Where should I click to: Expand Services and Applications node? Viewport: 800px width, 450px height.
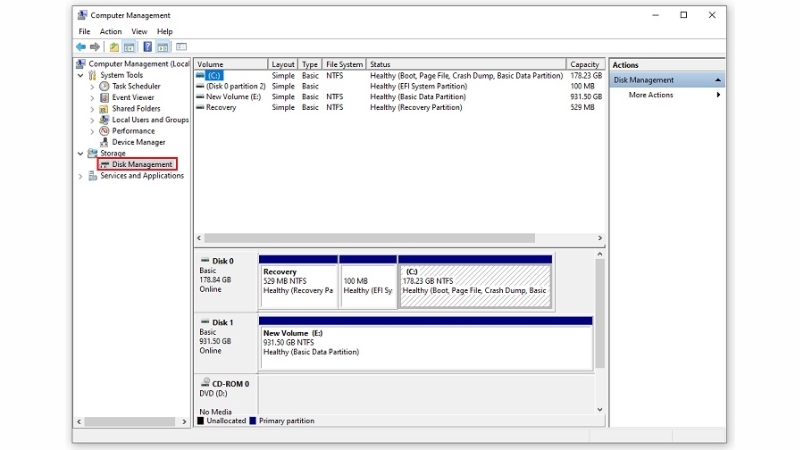pyautogui.click(x=81, y=176)
